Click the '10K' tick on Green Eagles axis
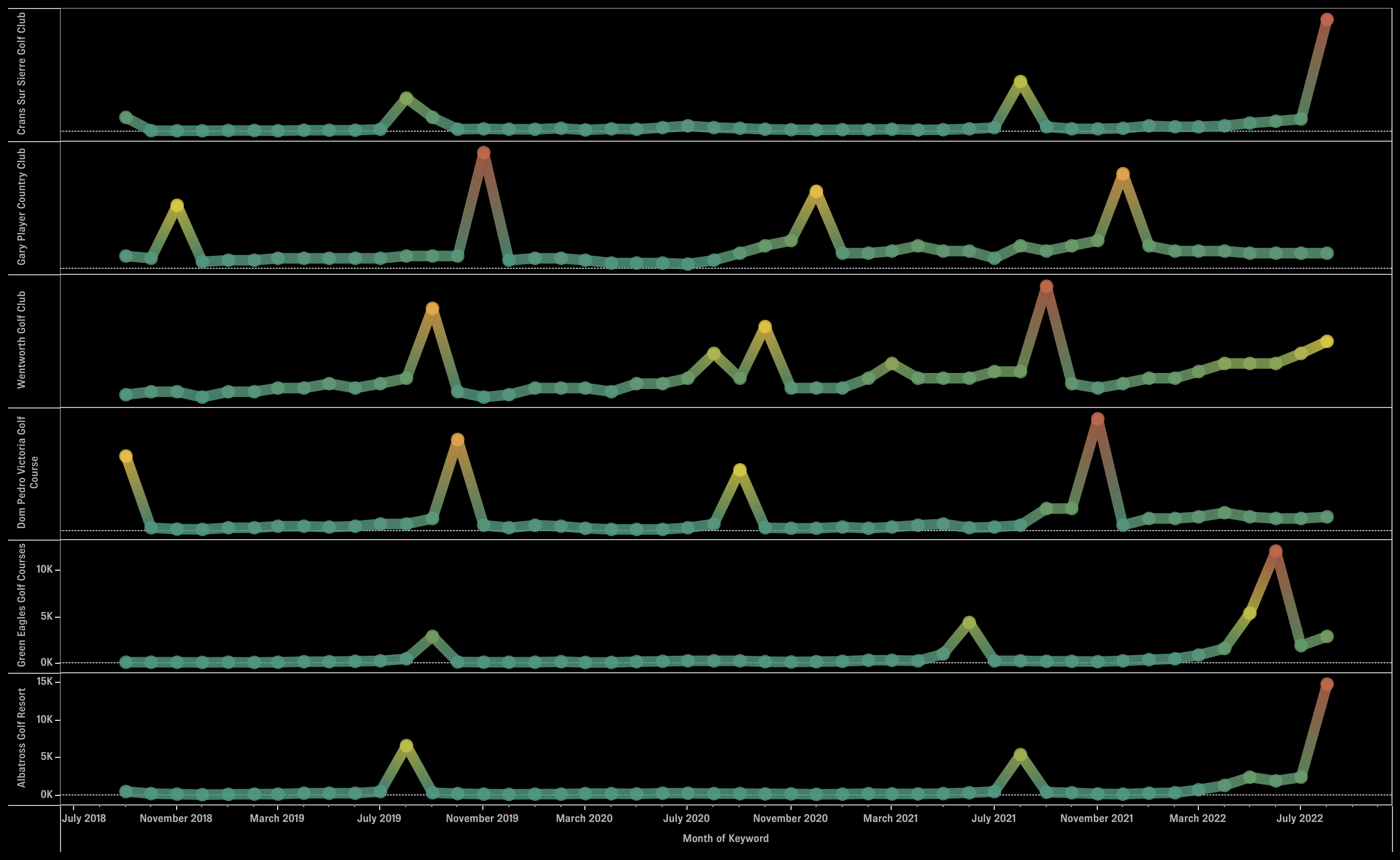The height and width of the screenshot is (860, 1400). point(45,569)
